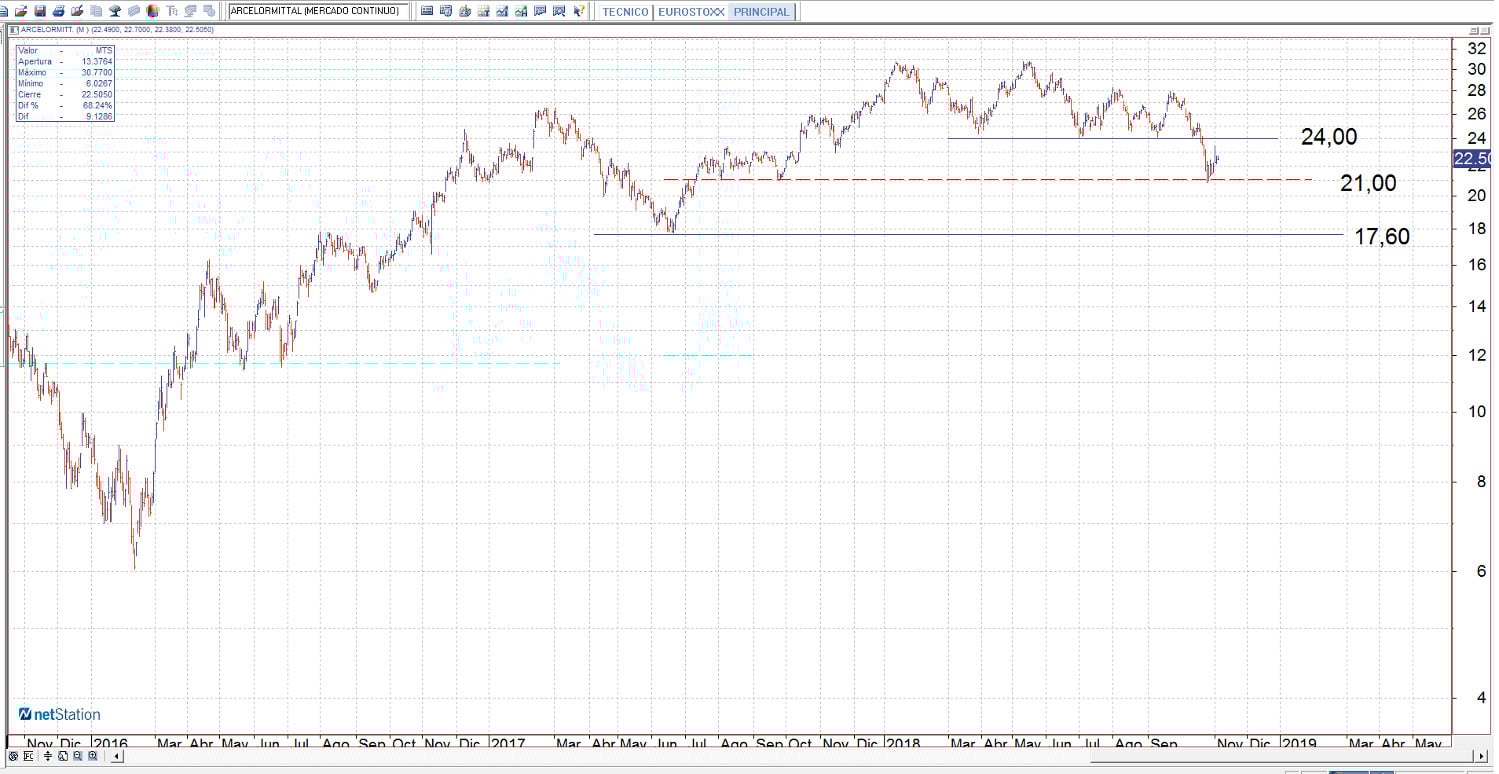The height and width of the screenshot is (774, 1499).
Task: Zoom out with the minus magnifier icon
Action: click(x=76, y=756)
